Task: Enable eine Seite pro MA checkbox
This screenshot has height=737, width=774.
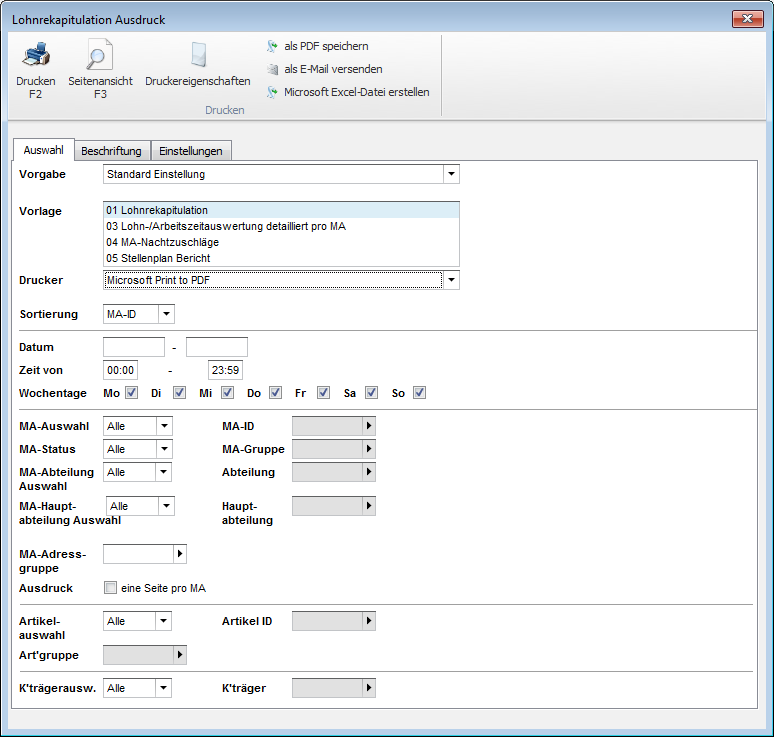Action: (111, 588)
